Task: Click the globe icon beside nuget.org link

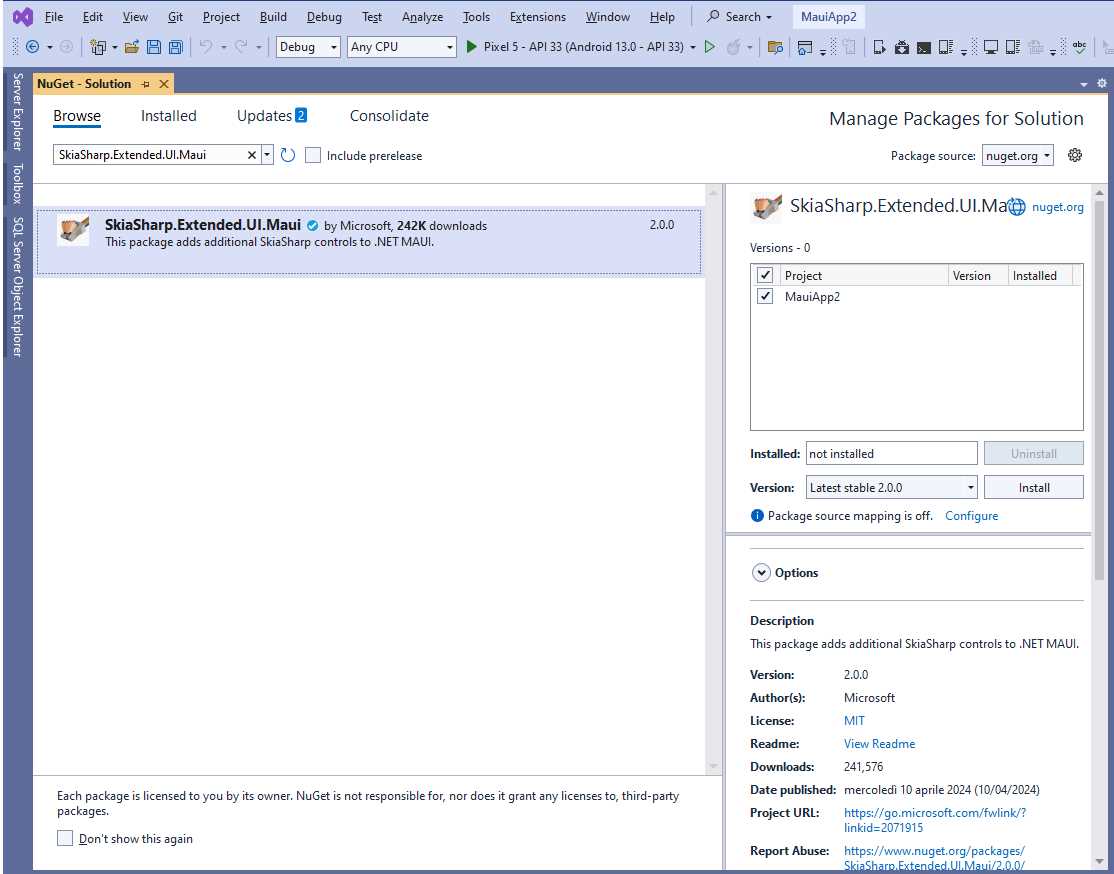Action: [1017, 207]
